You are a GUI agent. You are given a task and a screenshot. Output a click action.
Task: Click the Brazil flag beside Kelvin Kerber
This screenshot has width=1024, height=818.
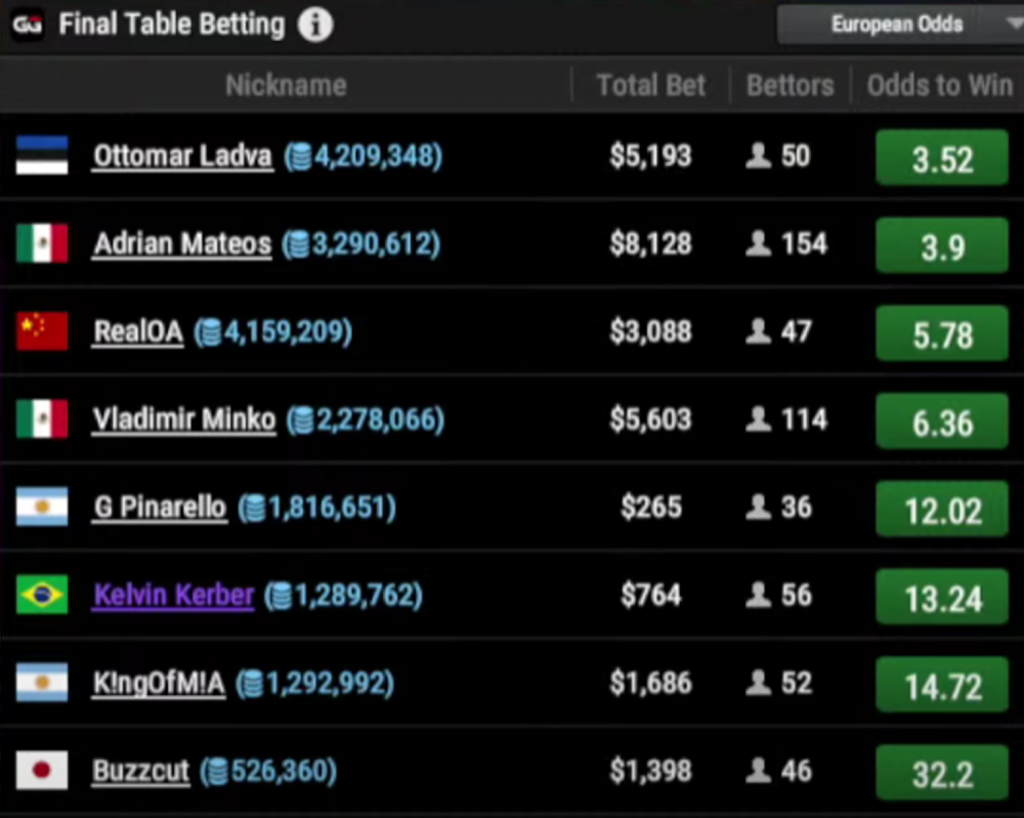42,595
